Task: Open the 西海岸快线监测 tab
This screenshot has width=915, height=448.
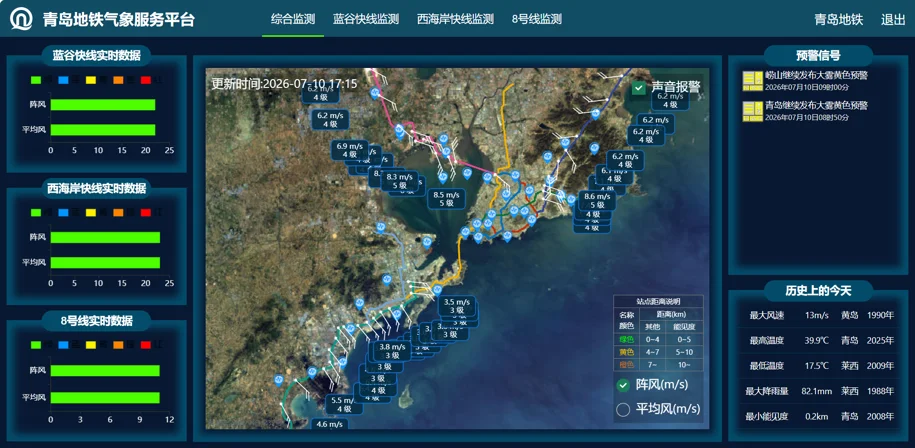Action: [x=455, y=19]
